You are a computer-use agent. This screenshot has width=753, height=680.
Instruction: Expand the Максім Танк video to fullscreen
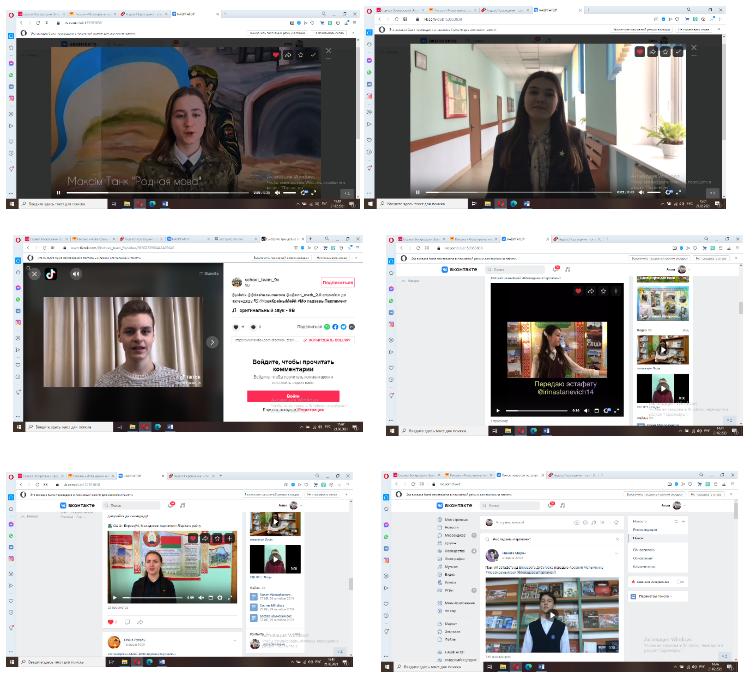click(x=314, y=193)
